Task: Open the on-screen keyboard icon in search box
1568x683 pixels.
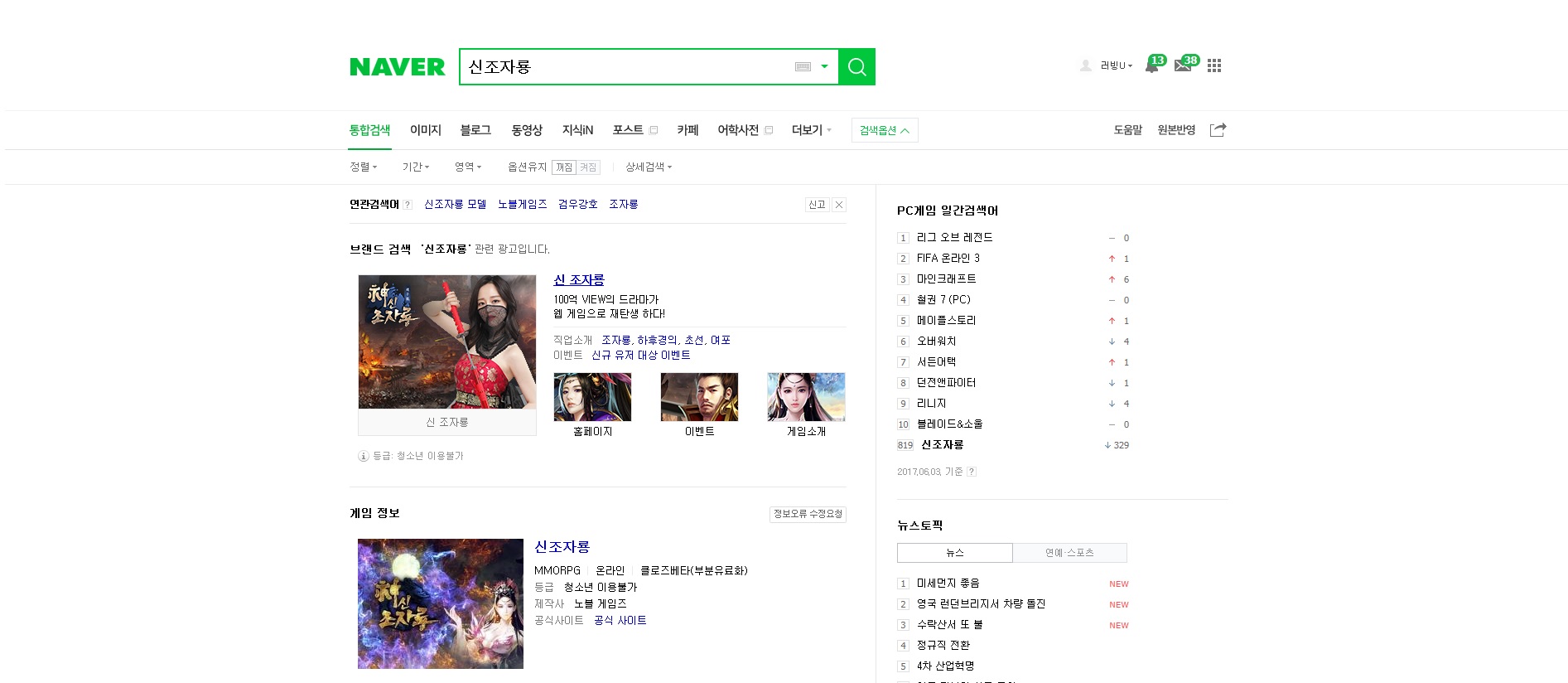Action: 803,66
